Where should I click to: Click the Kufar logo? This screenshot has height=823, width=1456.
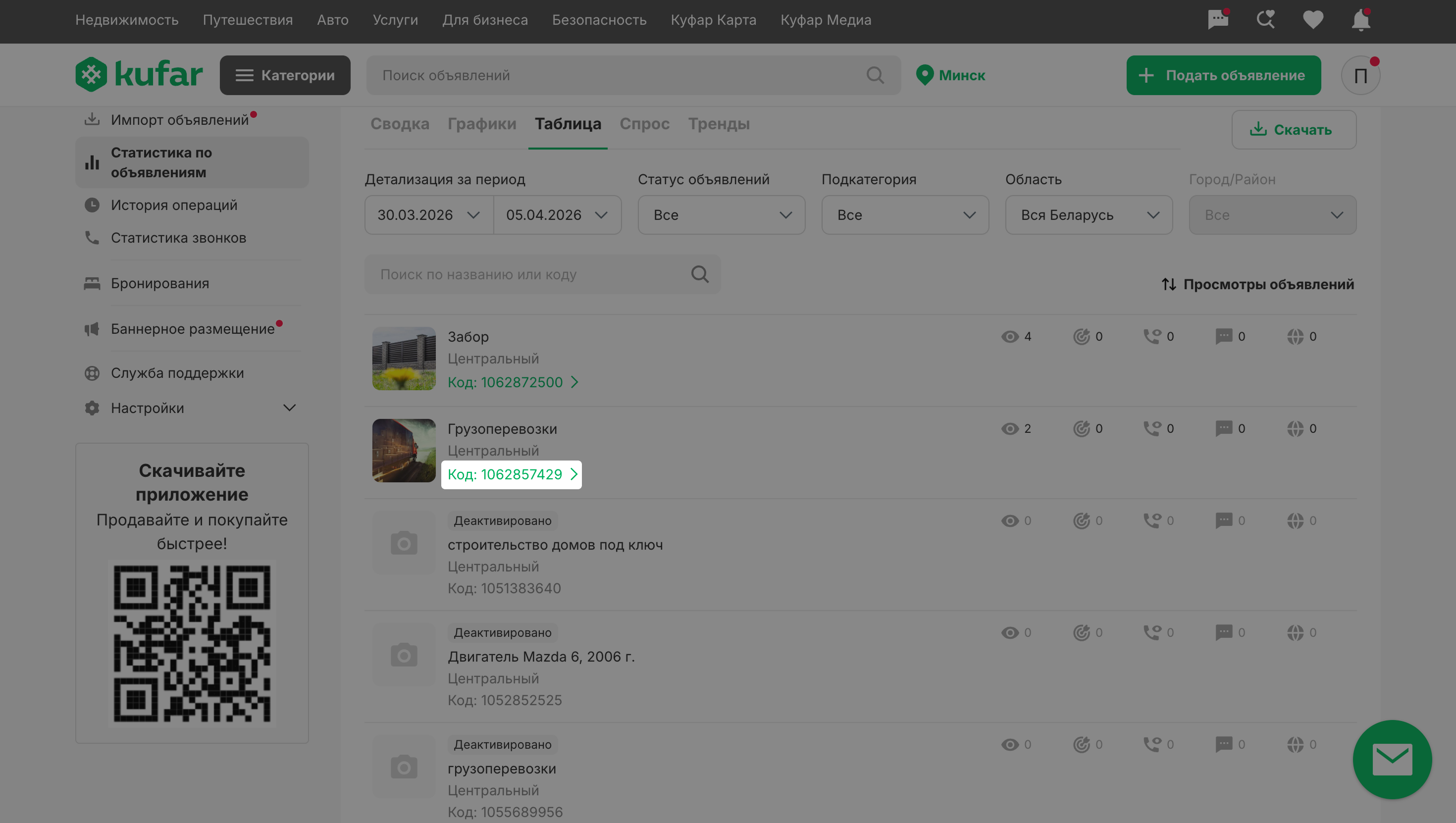pyautogui.click(x=139, y=75)
